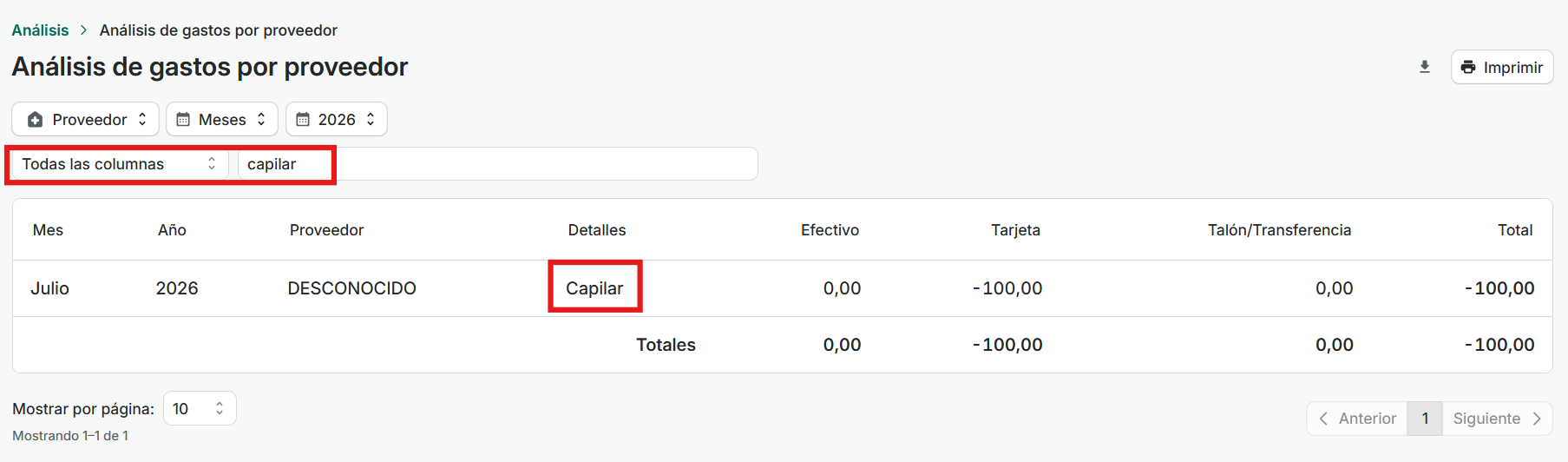
Task: Click the calendar icon beside Meses
Action: (x=183, y=120)
